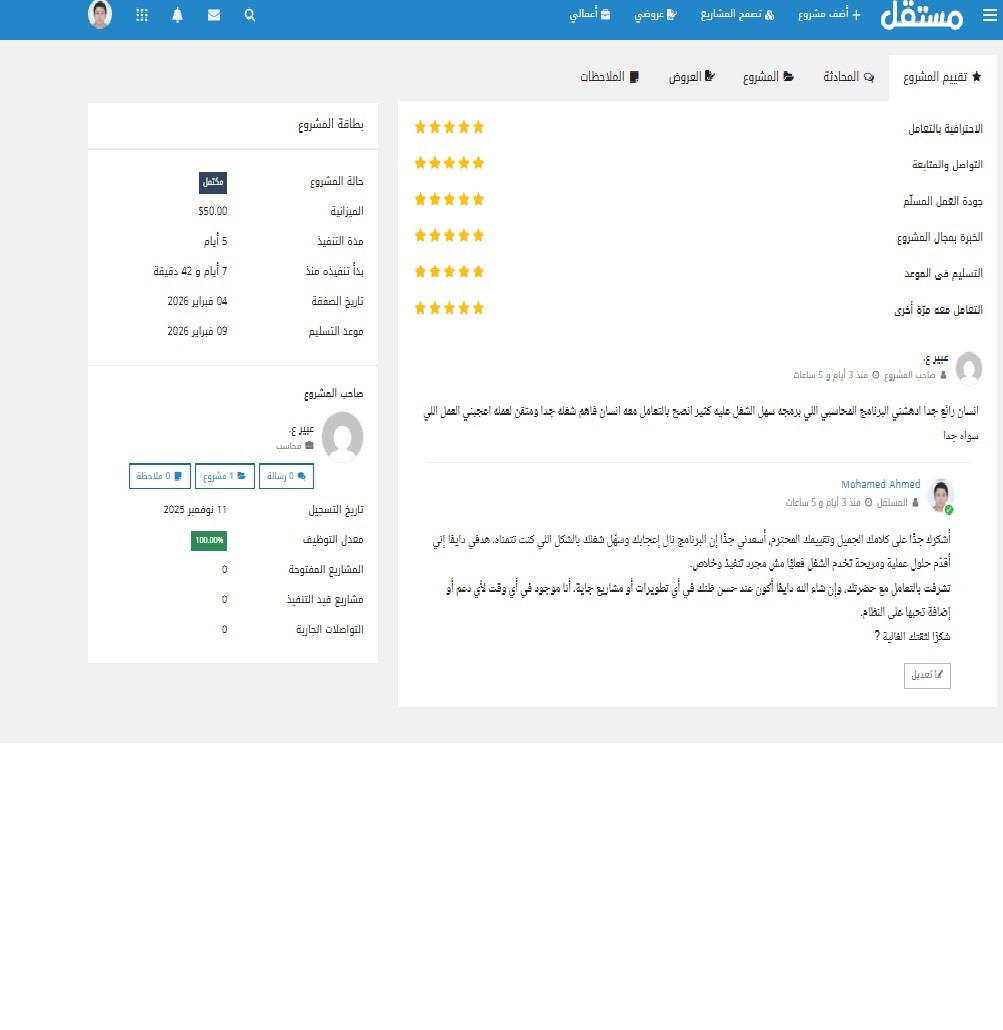Select the تقييم المشروع tab
Image resolution: width=1003 pixels, height=1030 pixels.
pos(942,78)
